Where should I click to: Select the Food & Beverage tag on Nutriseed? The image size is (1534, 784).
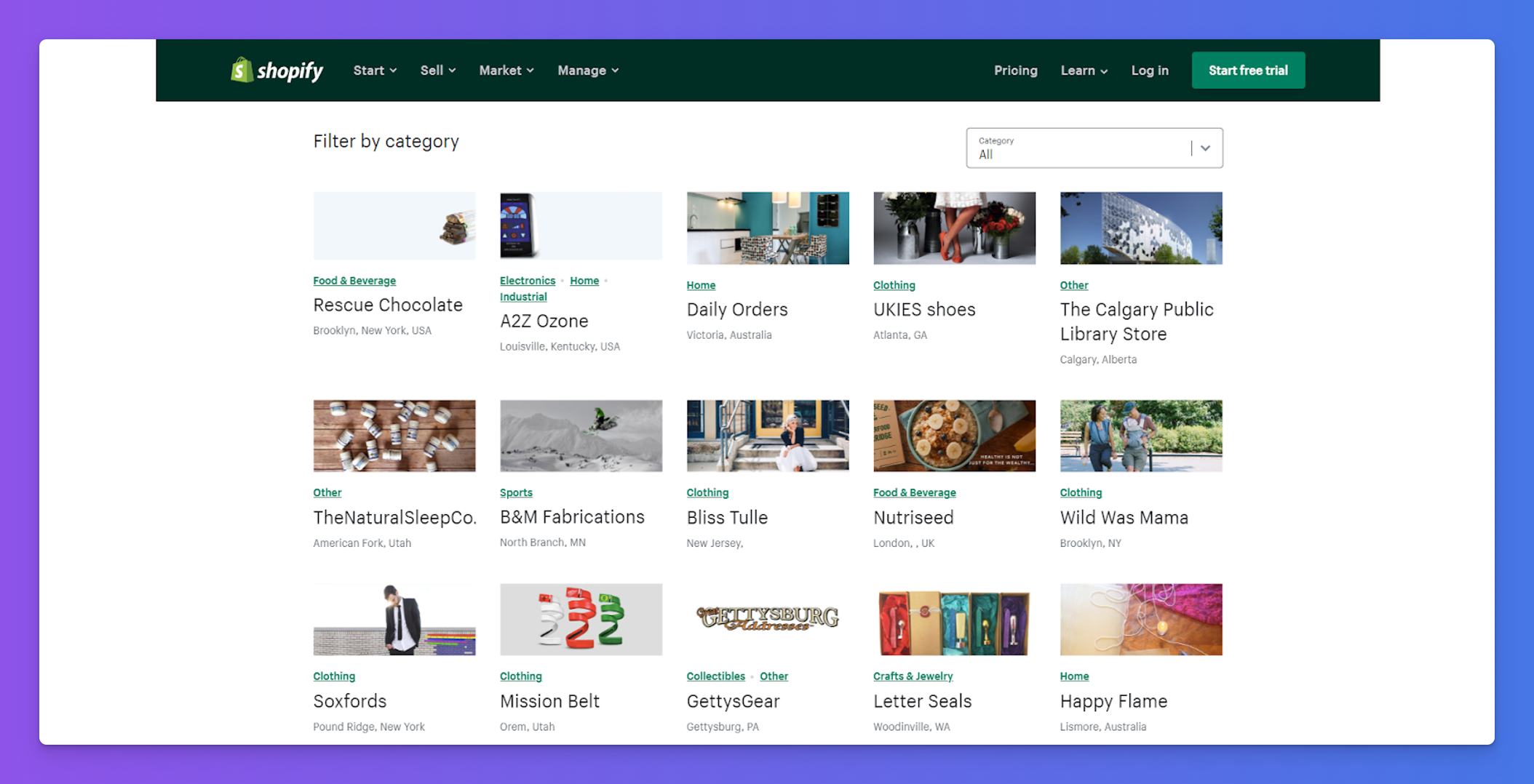click(914, 492)
